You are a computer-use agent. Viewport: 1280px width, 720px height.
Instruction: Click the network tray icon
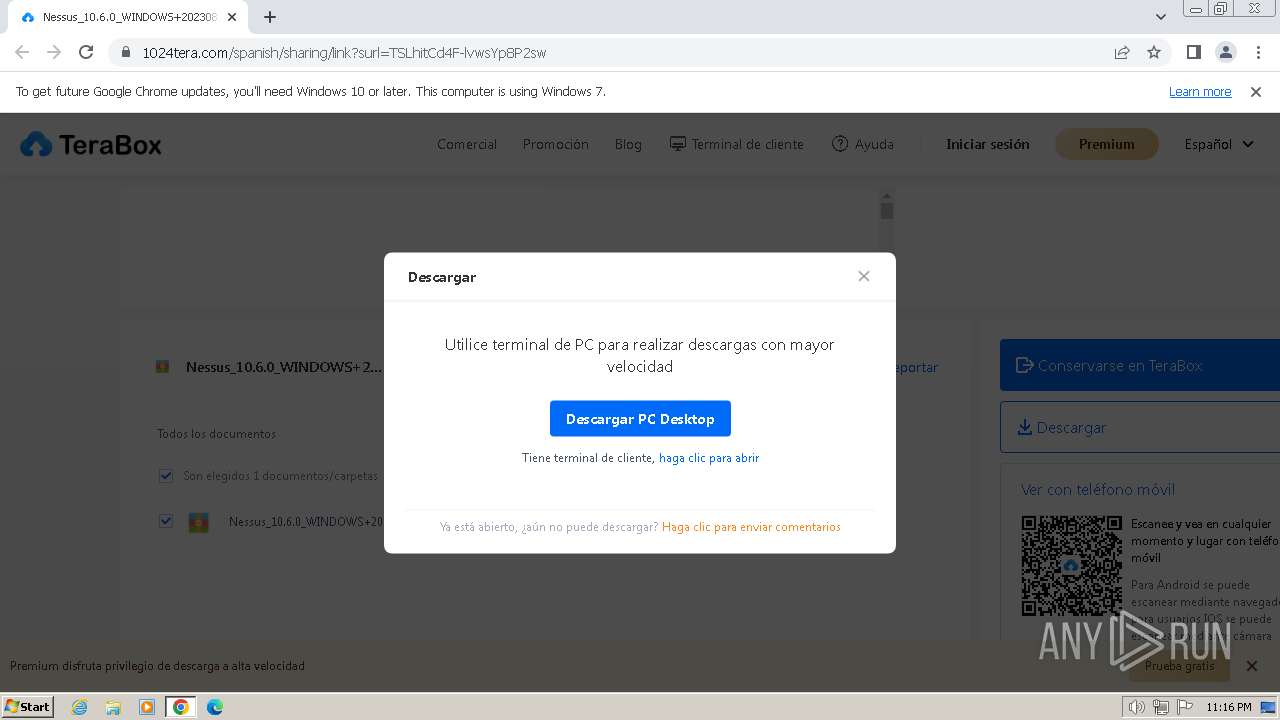1161,707
